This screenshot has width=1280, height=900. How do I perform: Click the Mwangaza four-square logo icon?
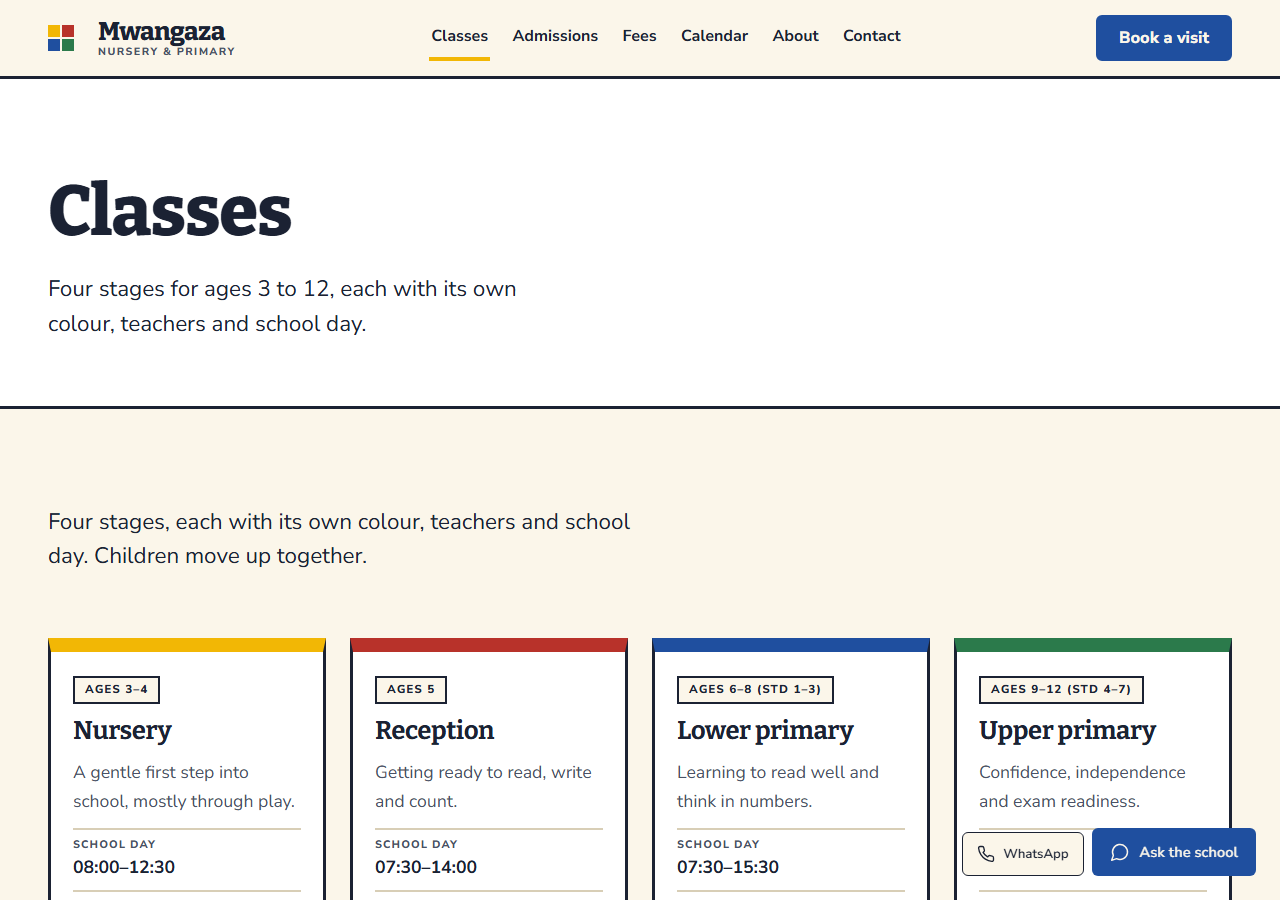61,38
